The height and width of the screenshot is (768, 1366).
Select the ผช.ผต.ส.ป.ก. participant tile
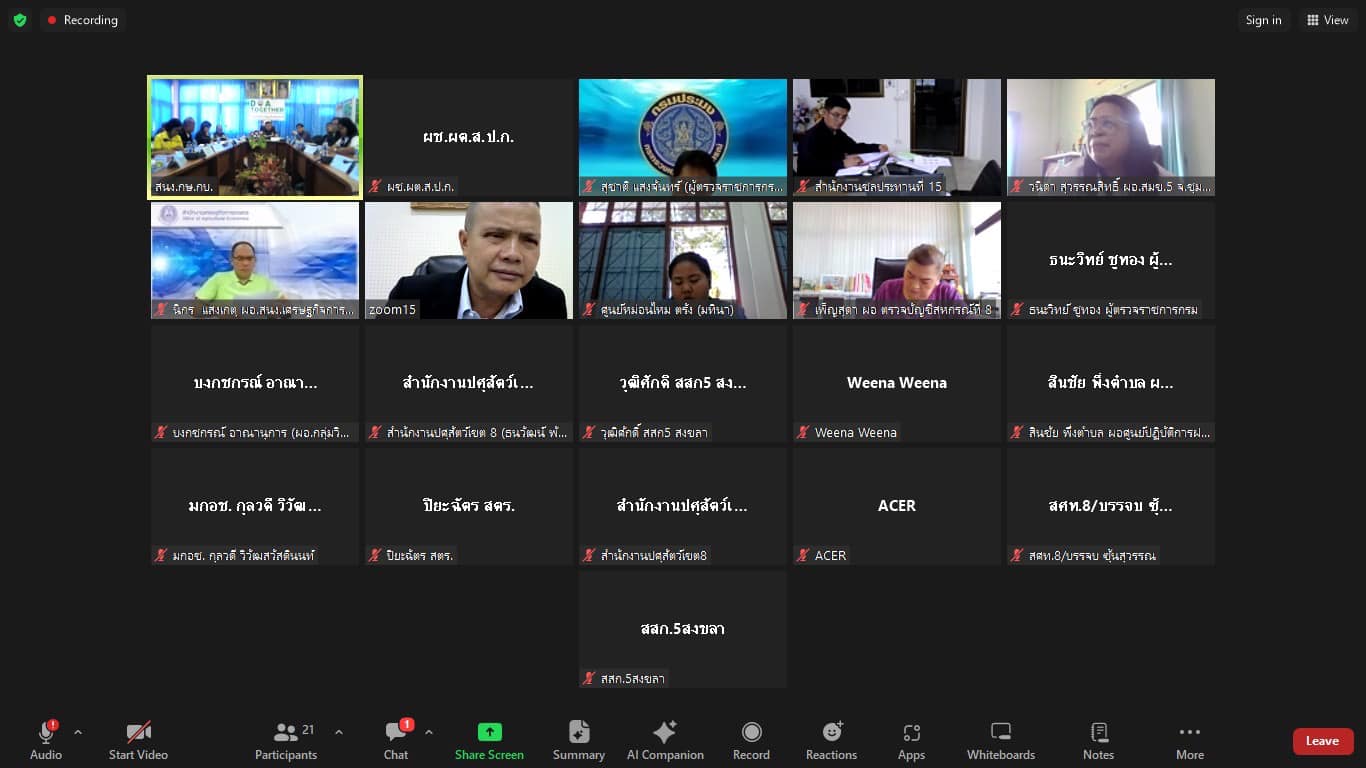pos(469,137)
